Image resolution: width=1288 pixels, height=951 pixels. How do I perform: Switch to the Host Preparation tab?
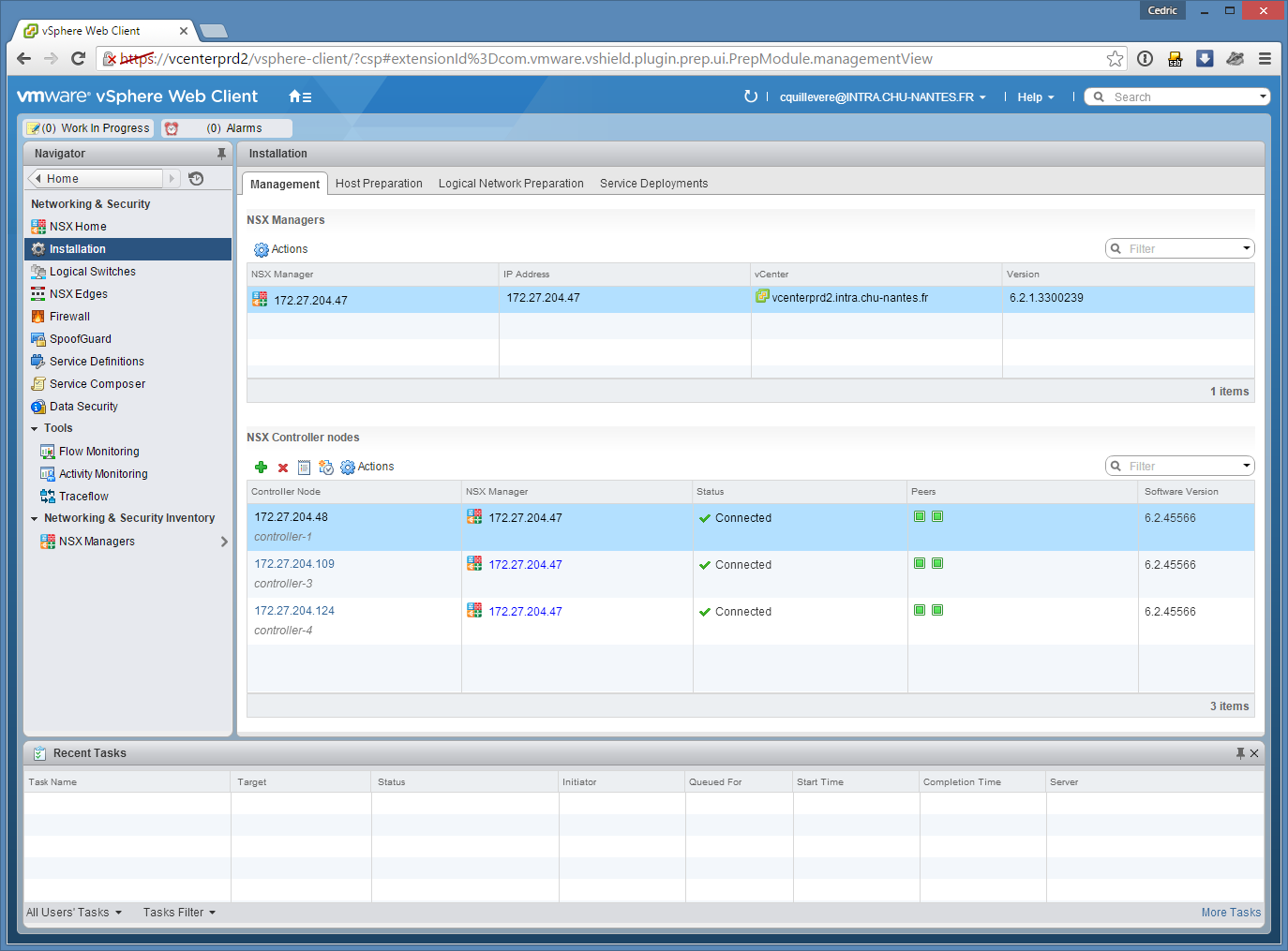coord(379,184)
